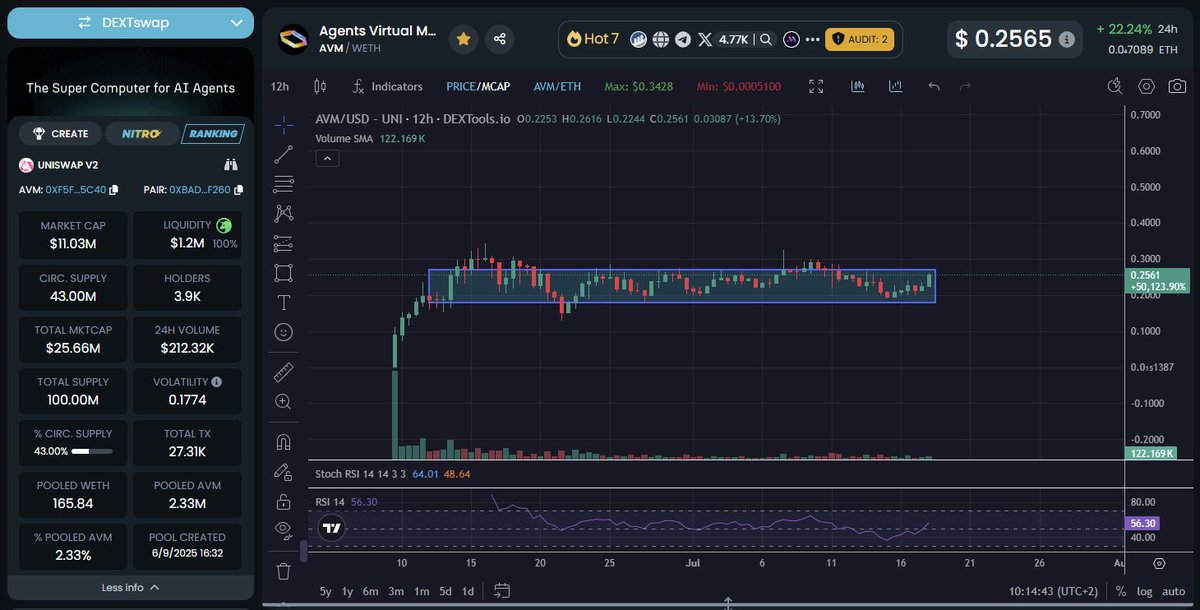
Task: Toggle visibility of all drawings eye icon
Action: pos(283,530)
